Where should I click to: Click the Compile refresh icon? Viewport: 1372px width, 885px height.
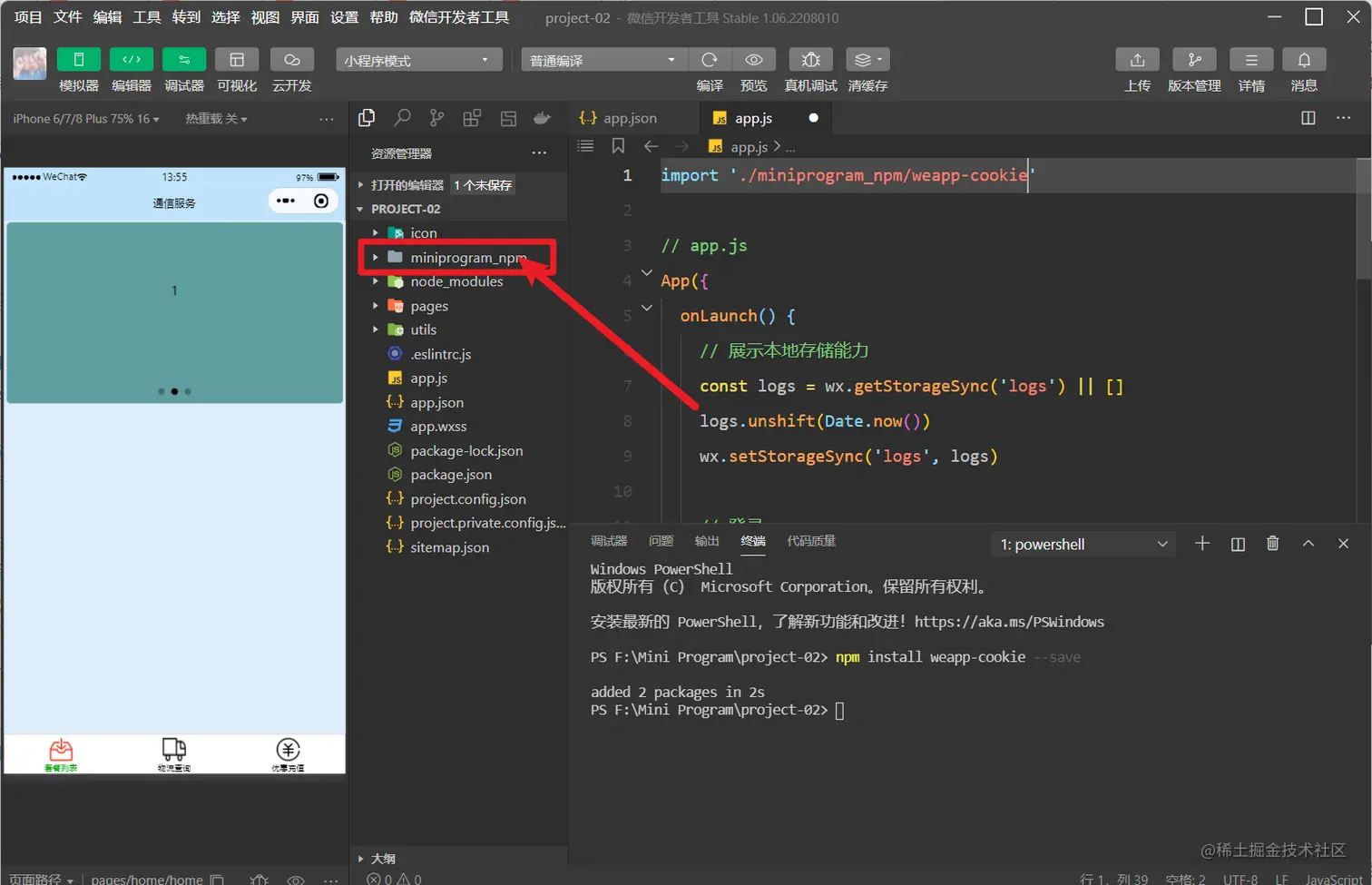[x=710, y=60]
